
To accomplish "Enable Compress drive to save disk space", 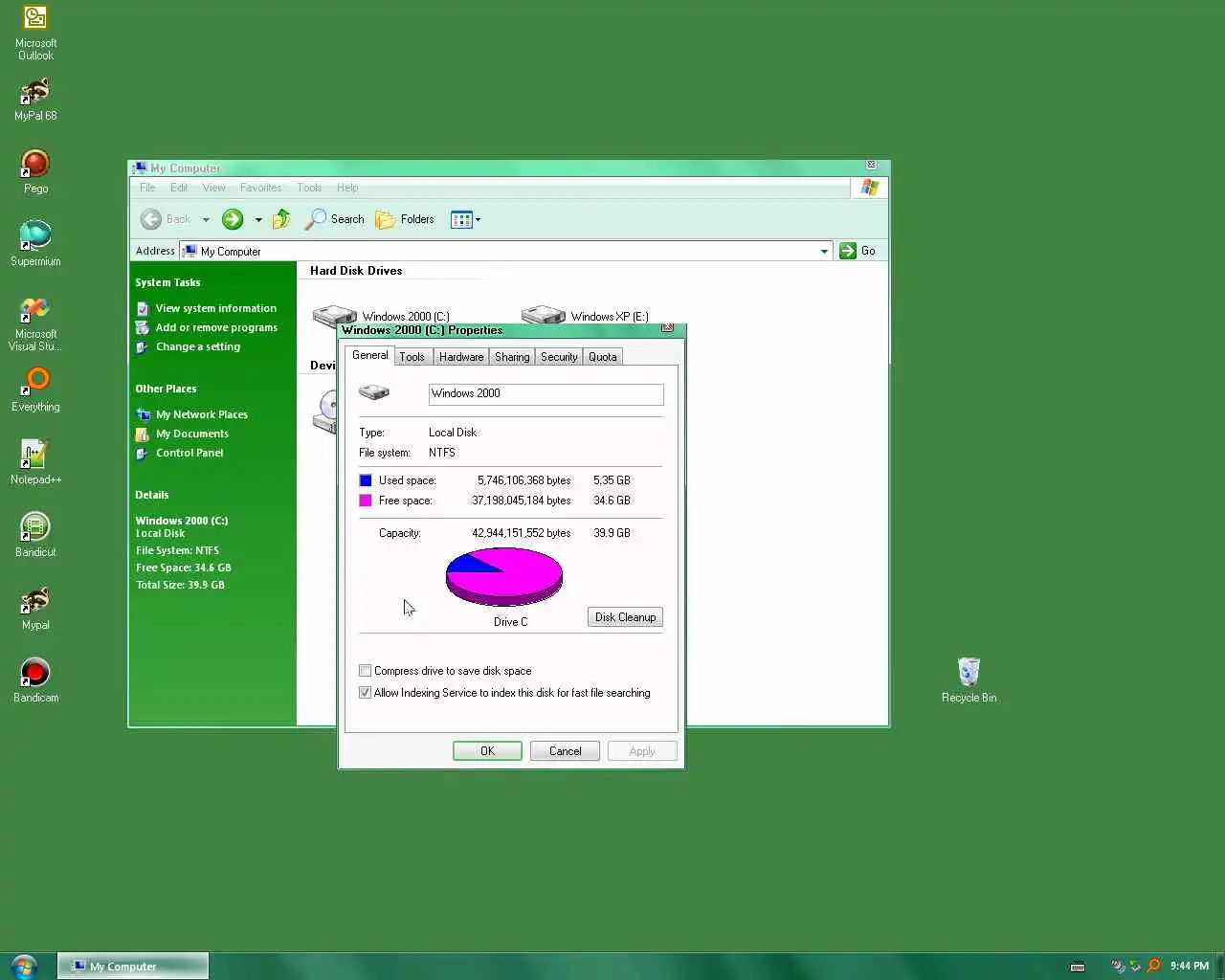I will point(365,671).
